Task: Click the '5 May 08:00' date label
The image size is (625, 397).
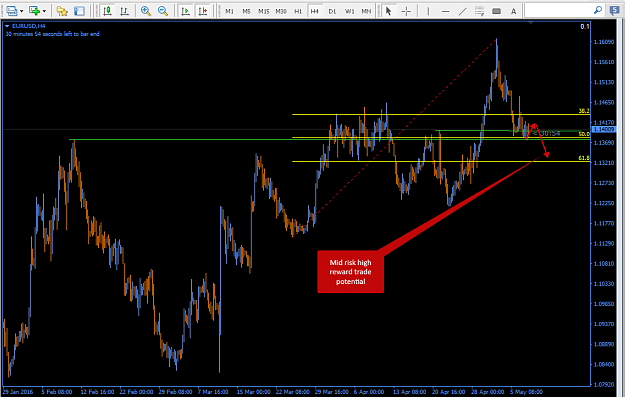Action: tap(526, 392)
